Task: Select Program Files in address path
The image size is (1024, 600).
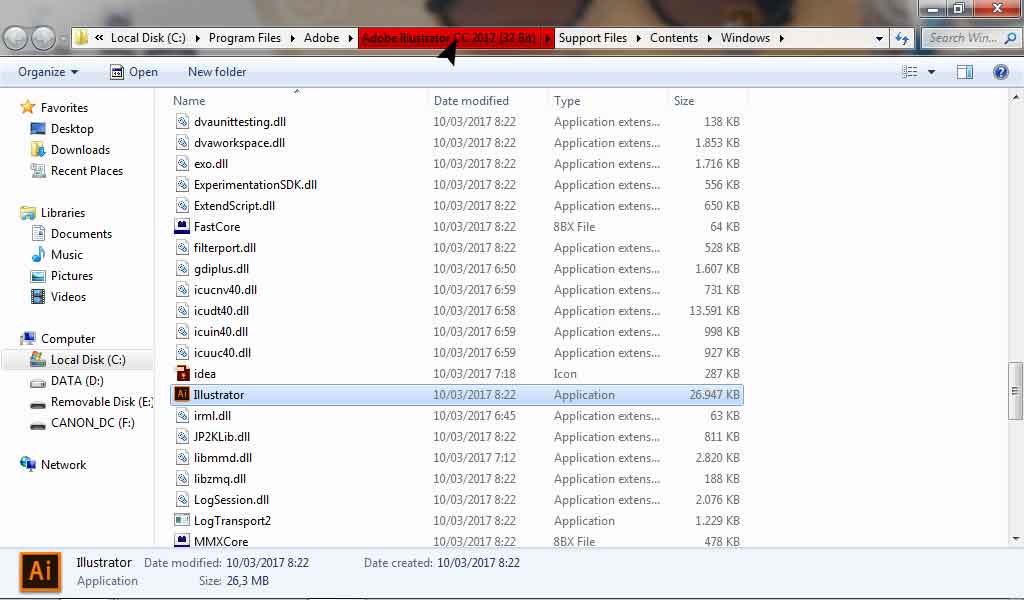Action: tap(245, 38)
